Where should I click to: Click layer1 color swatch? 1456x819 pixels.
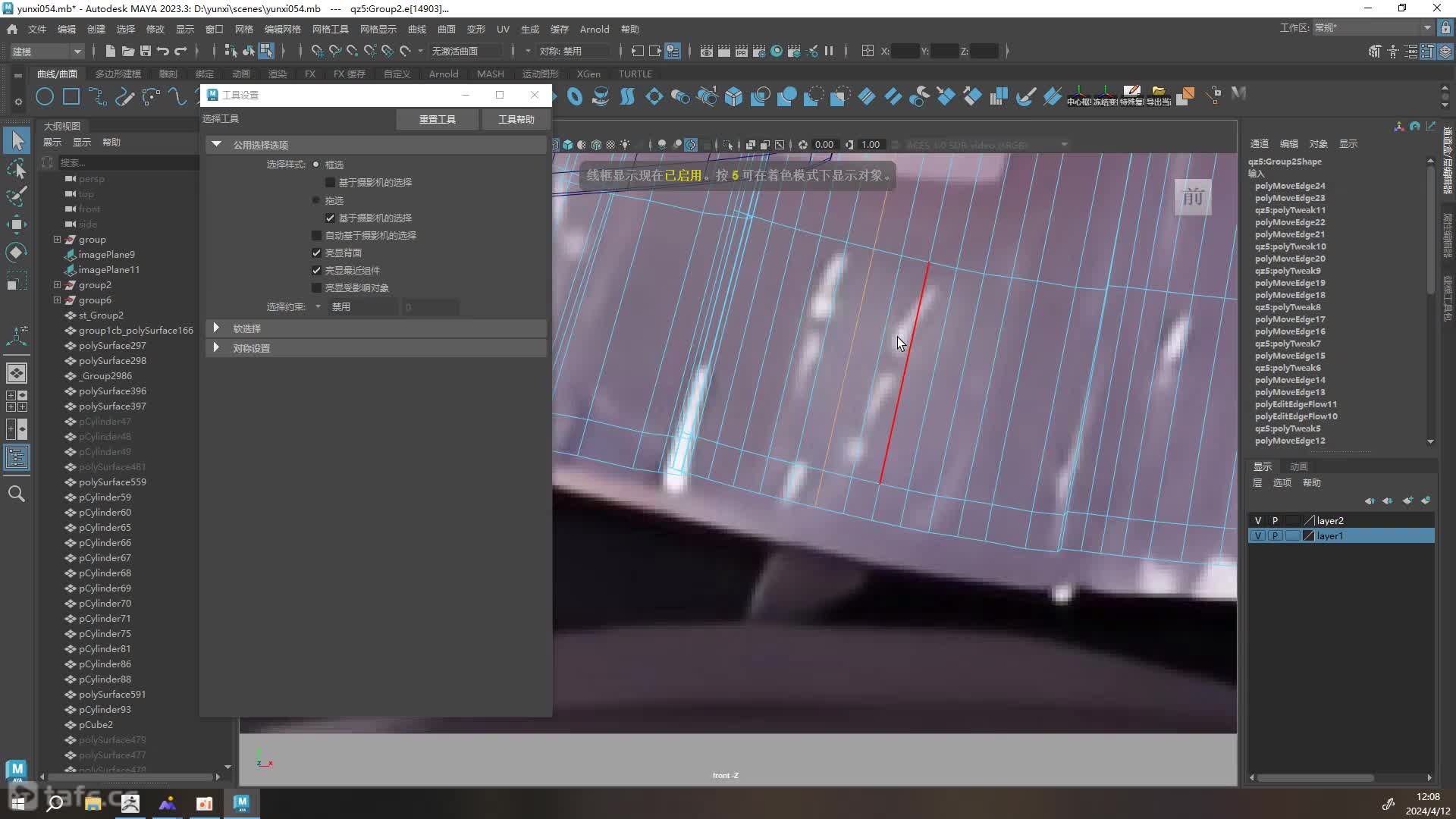[1308, 535]
